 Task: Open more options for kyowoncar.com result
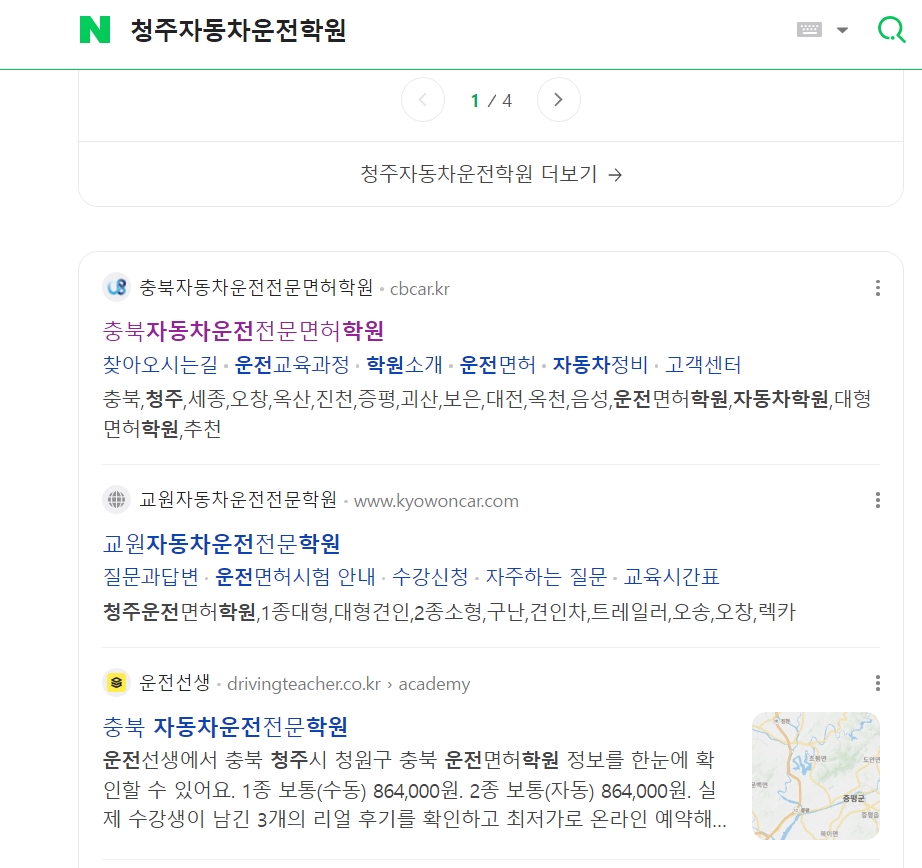[877, 500]
